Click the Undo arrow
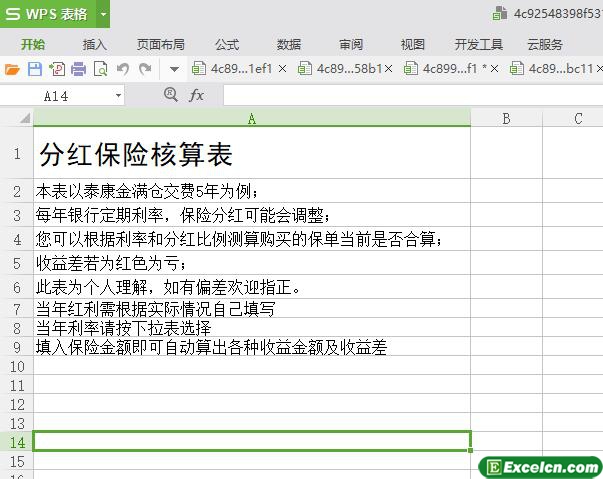Image resolution: width=603 pixels, height=479 pixels. [123, 69]
